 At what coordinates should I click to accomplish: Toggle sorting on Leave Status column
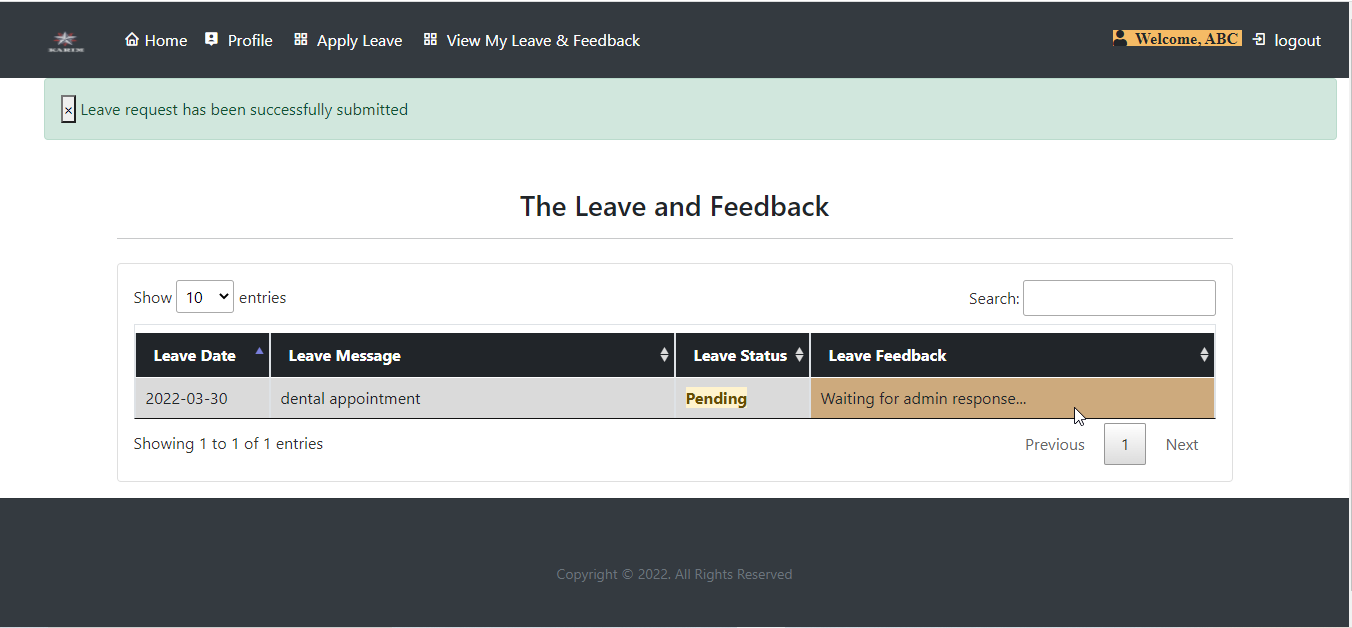[x=799, y=355]
